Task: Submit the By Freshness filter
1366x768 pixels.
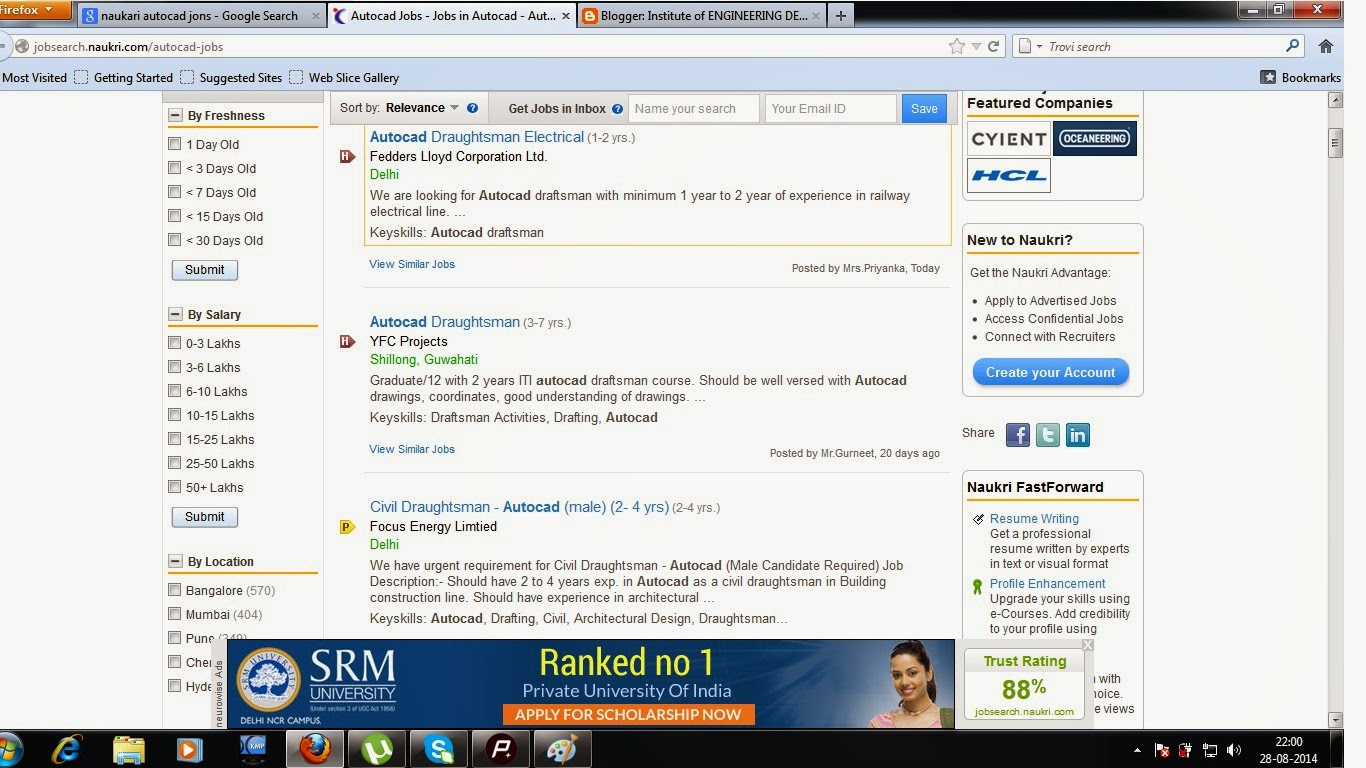Action: point(204,270)
